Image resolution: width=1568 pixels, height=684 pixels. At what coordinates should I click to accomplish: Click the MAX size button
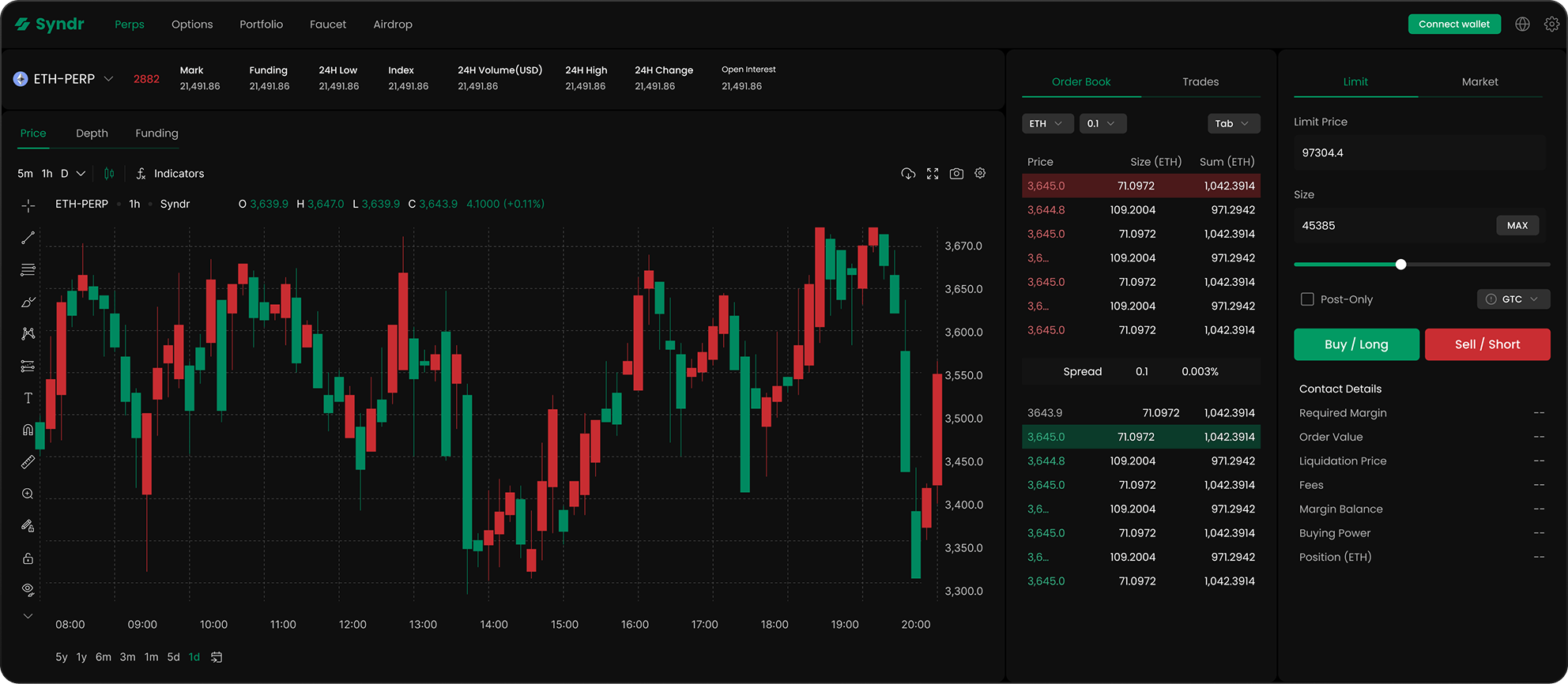click(1517, 226)
